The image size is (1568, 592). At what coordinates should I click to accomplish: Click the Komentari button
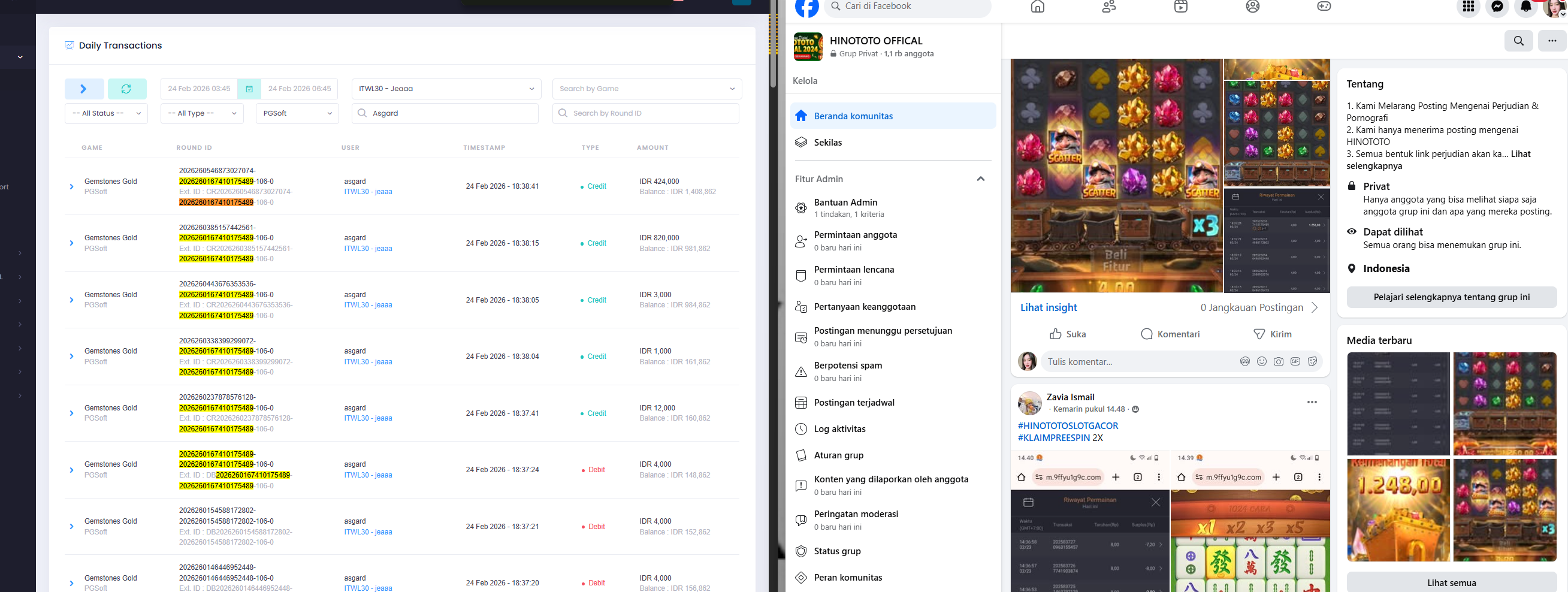coord(1170,334)
